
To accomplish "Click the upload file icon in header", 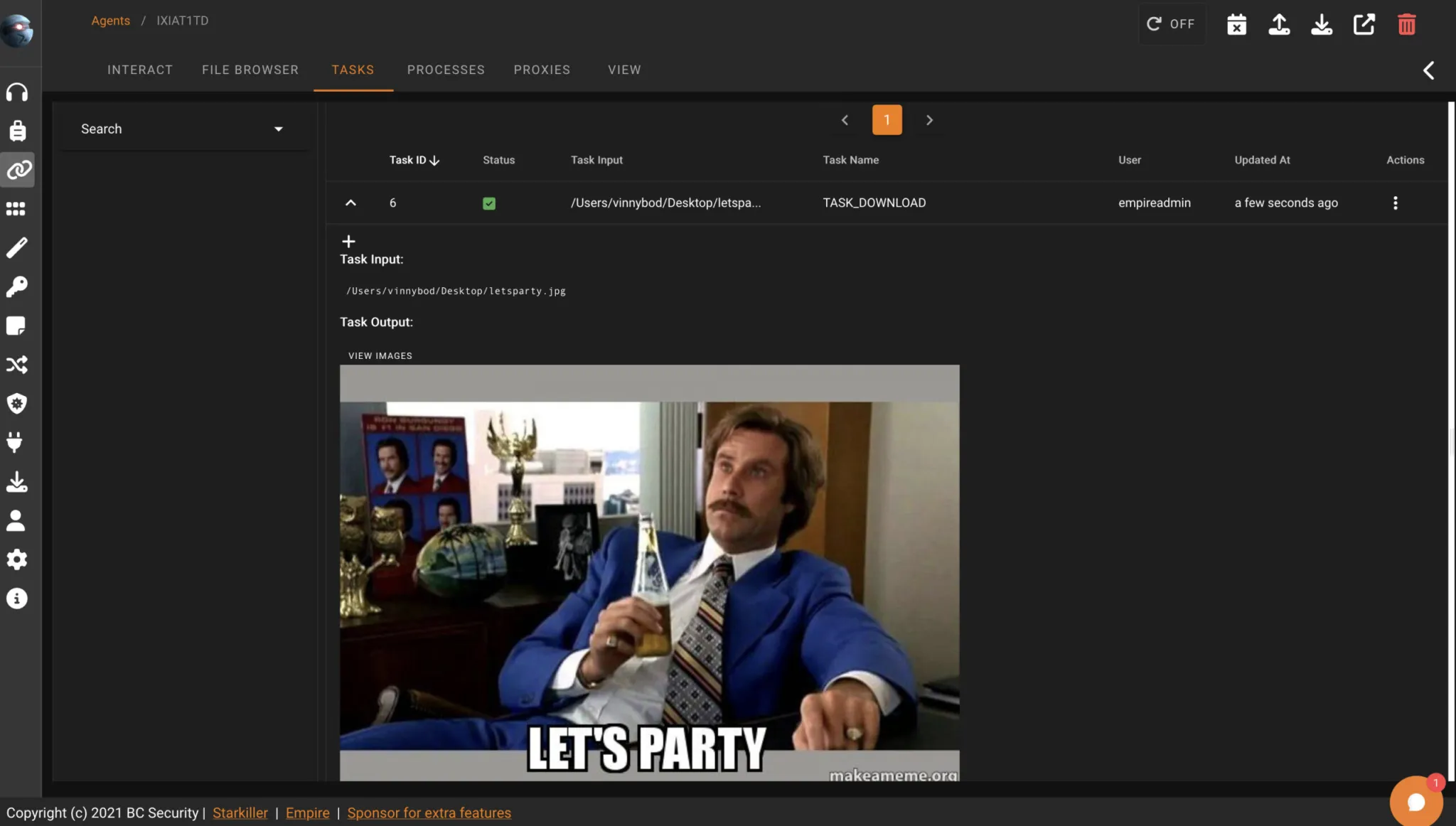I will coord(1279,24).
